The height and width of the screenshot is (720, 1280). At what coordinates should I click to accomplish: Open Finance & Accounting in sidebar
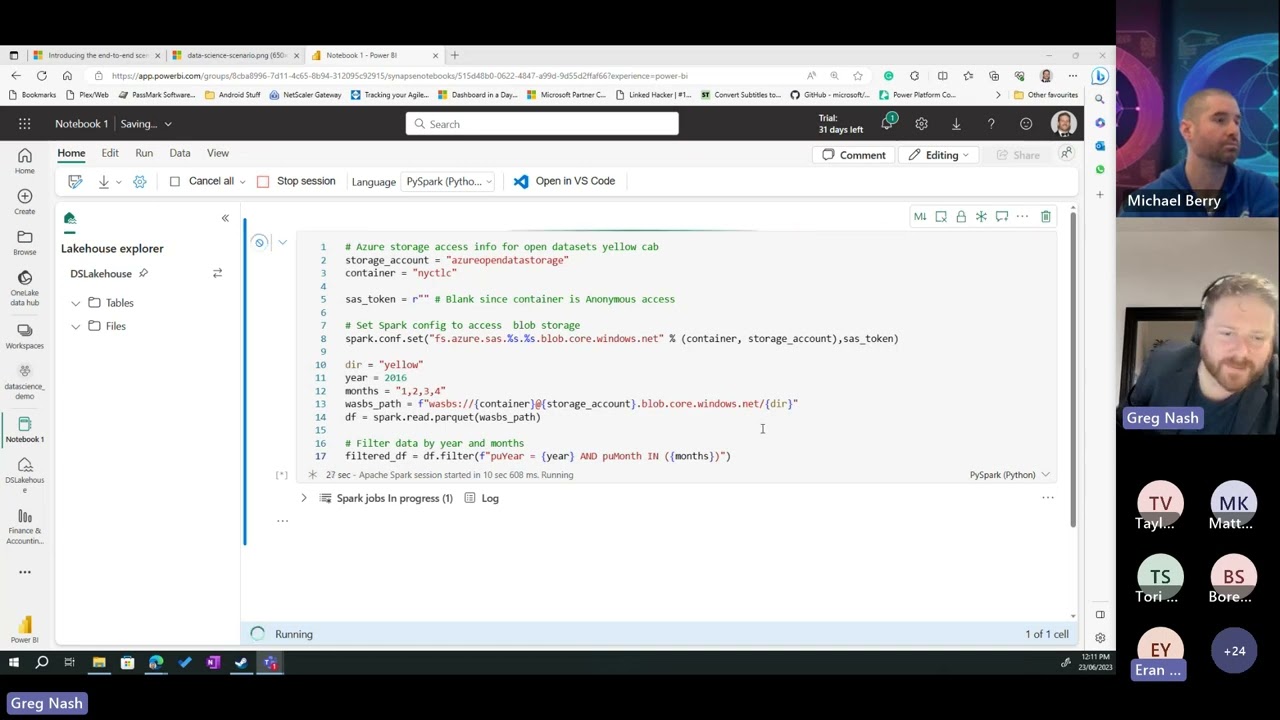tap(24, 527)
